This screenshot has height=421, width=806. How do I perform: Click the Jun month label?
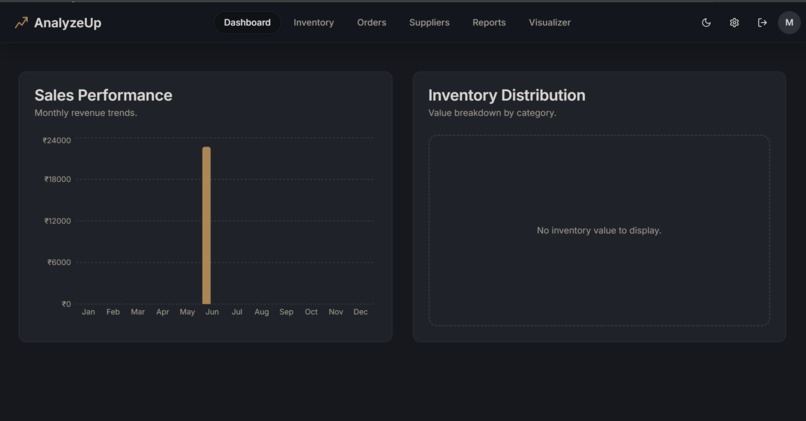point(212,312)
